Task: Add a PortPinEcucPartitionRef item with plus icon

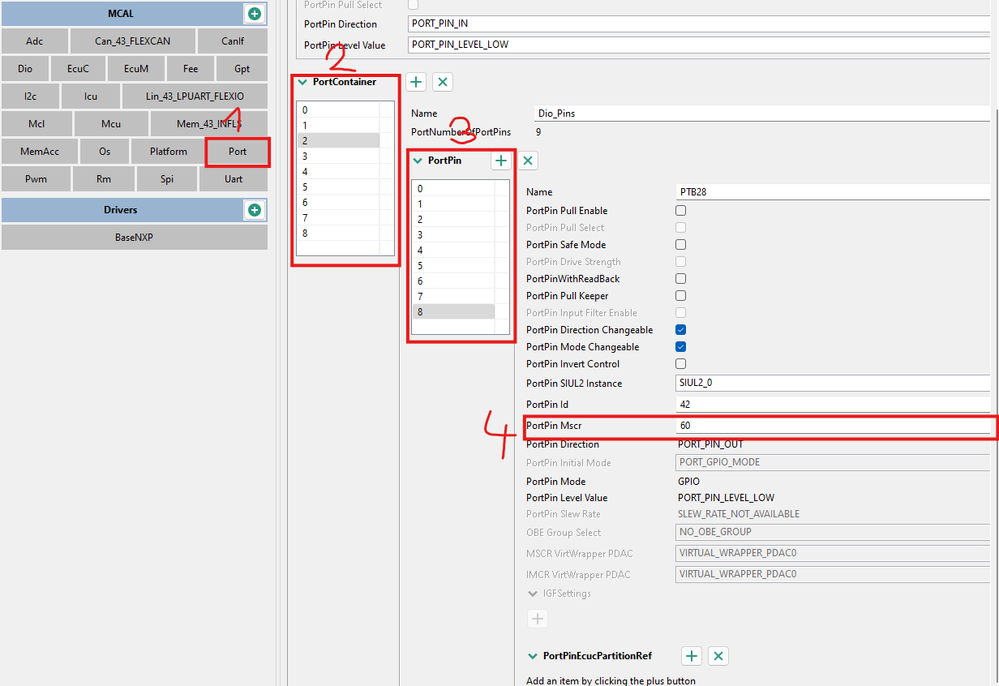Action: coord(691,655)
